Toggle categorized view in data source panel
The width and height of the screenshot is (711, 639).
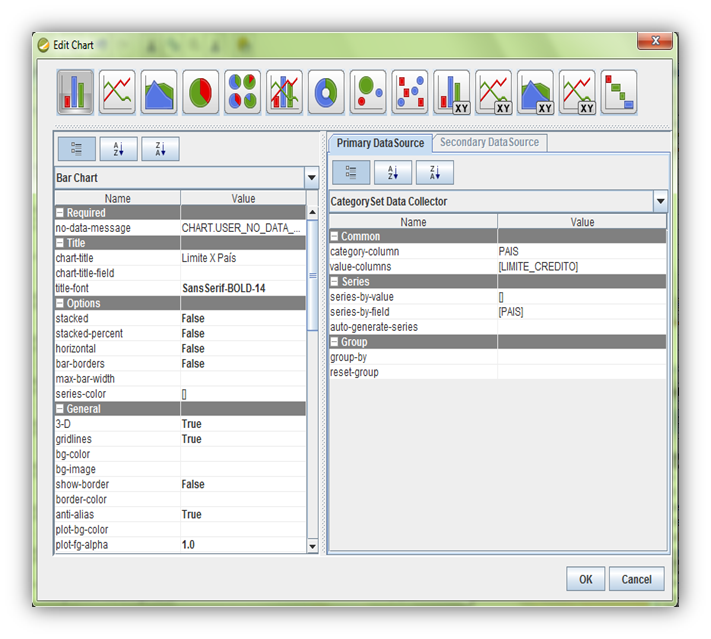[350, 172]
